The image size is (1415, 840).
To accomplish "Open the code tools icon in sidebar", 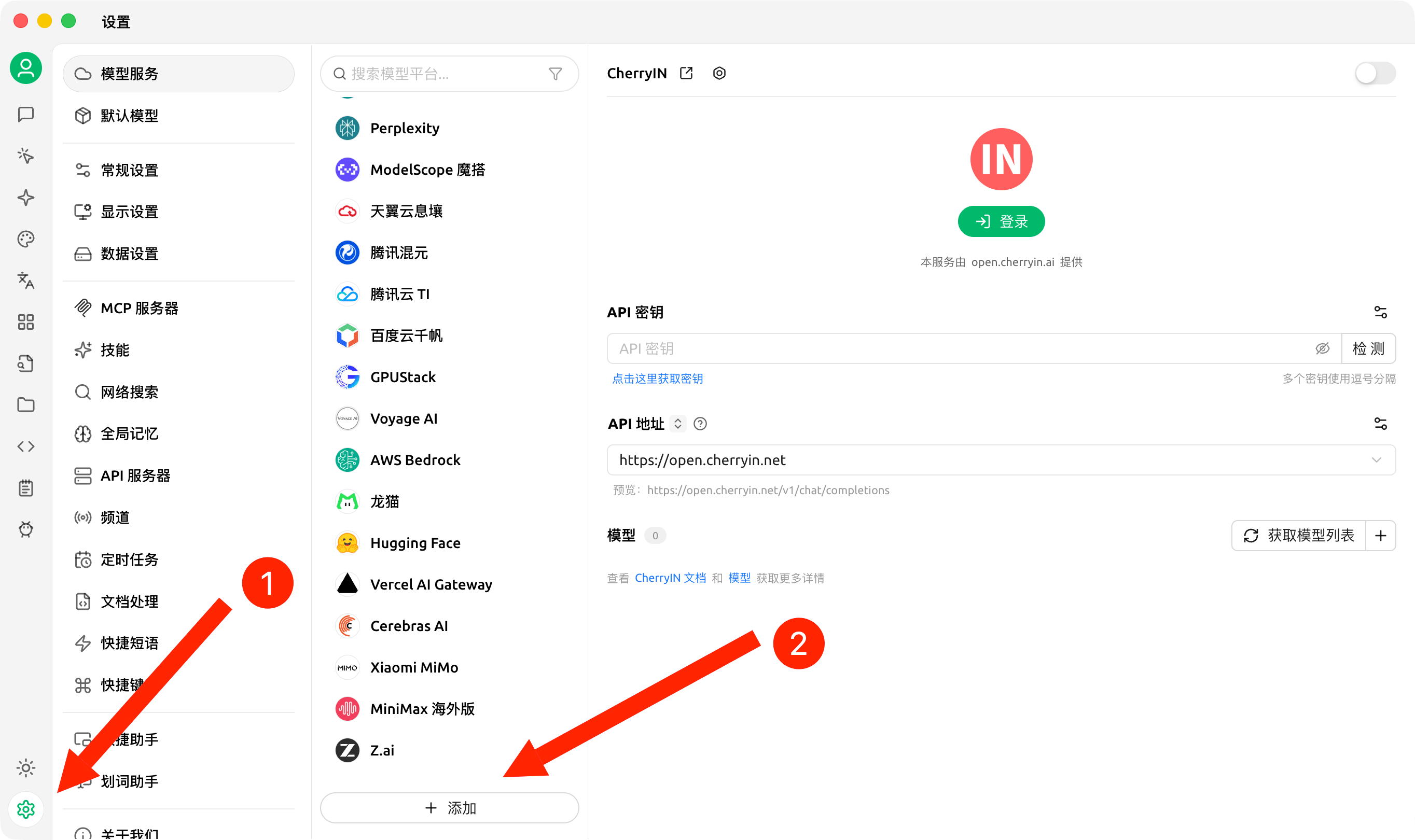I will coord(26,446).
